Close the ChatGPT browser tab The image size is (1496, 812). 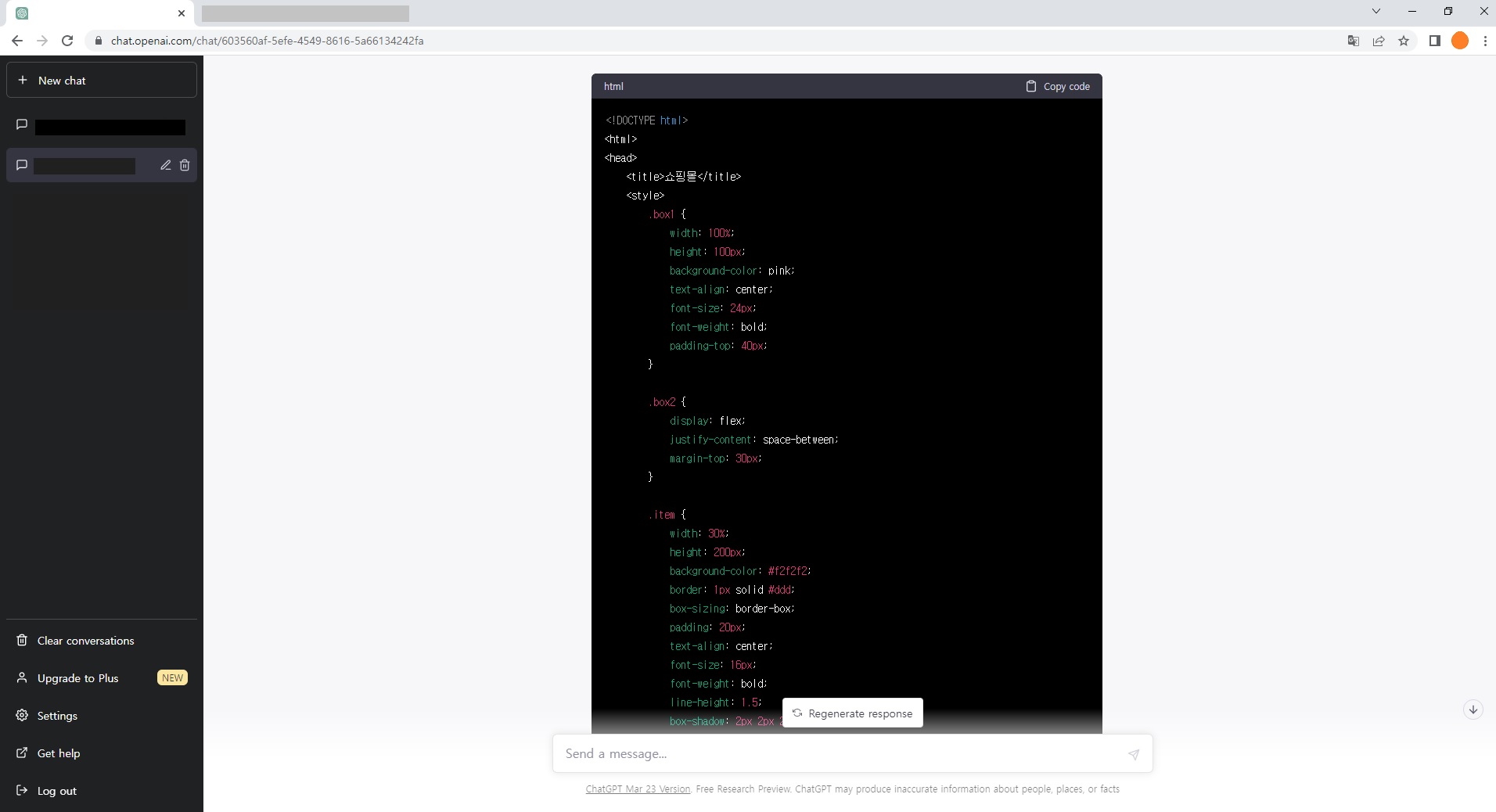[x=182, y=13]
